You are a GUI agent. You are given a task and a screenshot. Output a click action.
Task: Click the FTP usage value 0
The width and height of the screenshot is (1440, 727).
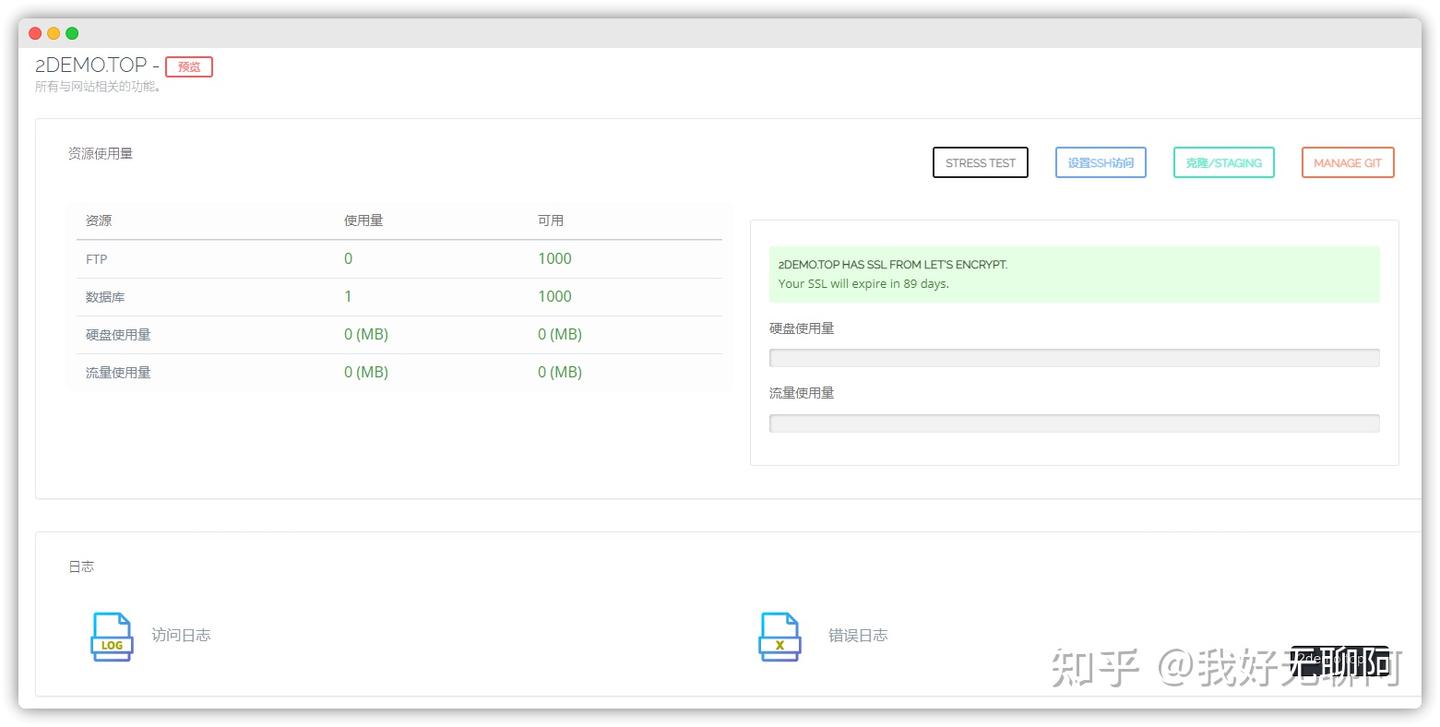(348, 259)
